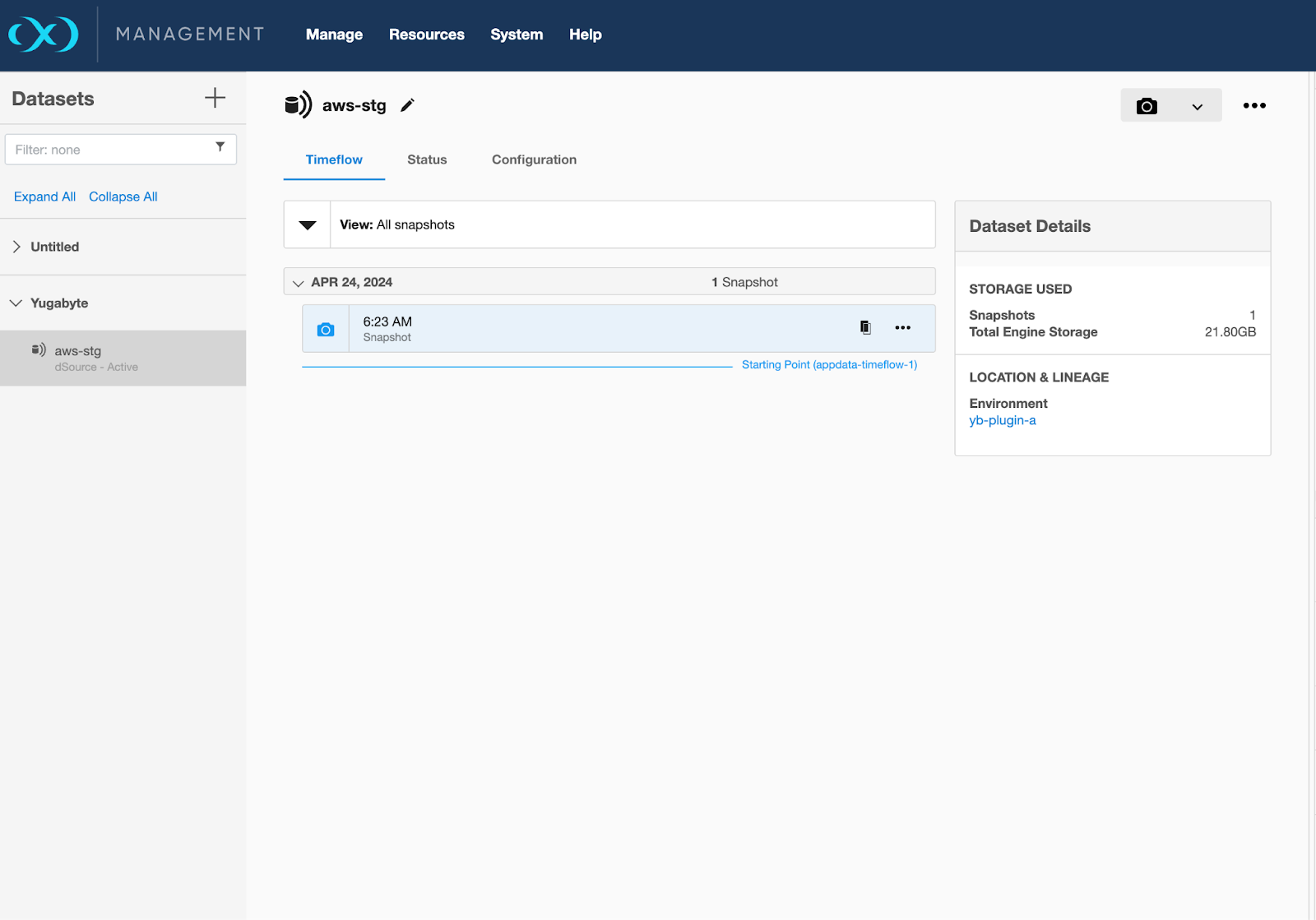Open dataset actions ellipsis menu
Screen dimensions: 1316x920
click(x=1253, y=106)
